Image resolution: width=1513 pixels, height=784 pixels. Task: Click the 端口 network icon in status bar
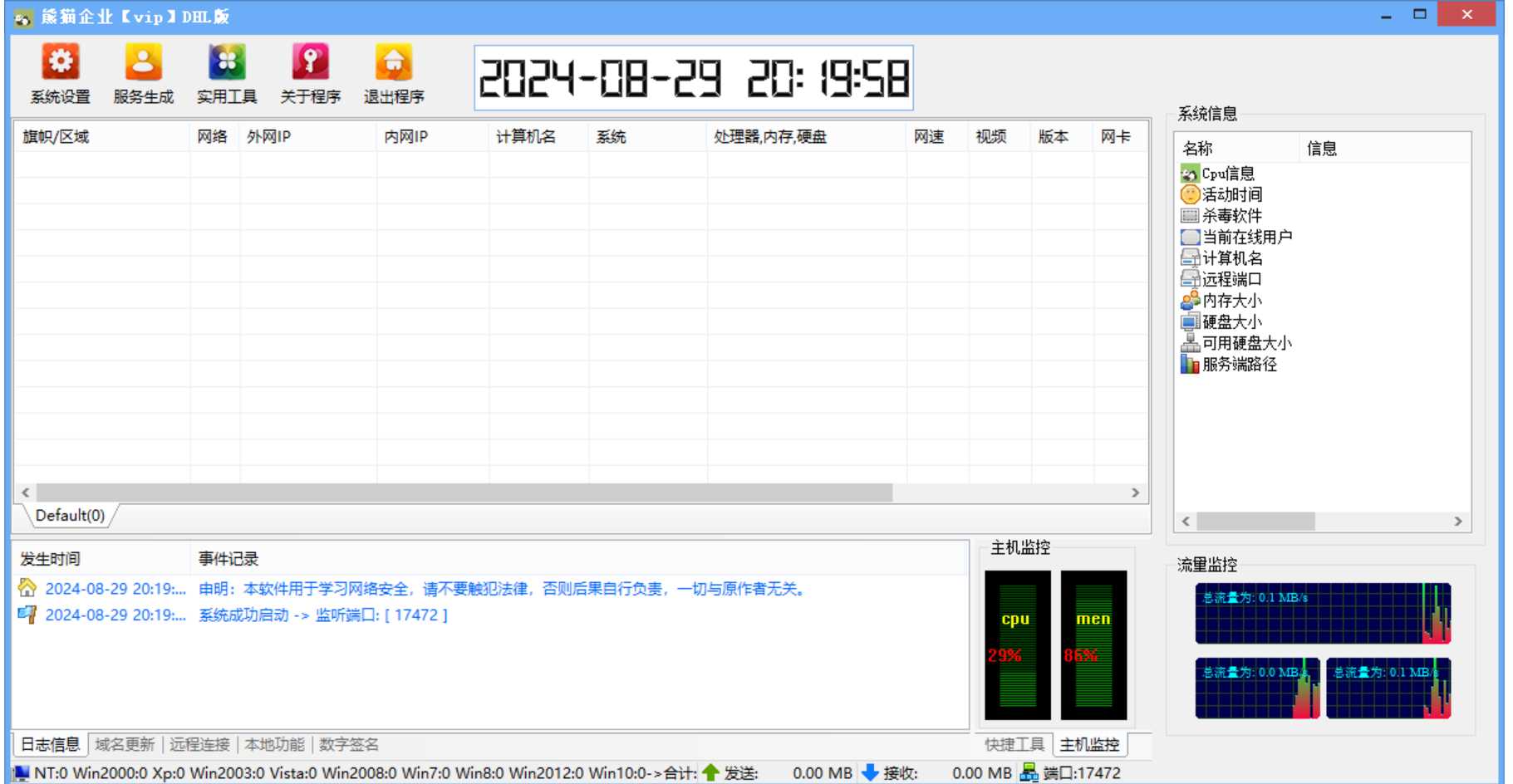click(1029, 772)
